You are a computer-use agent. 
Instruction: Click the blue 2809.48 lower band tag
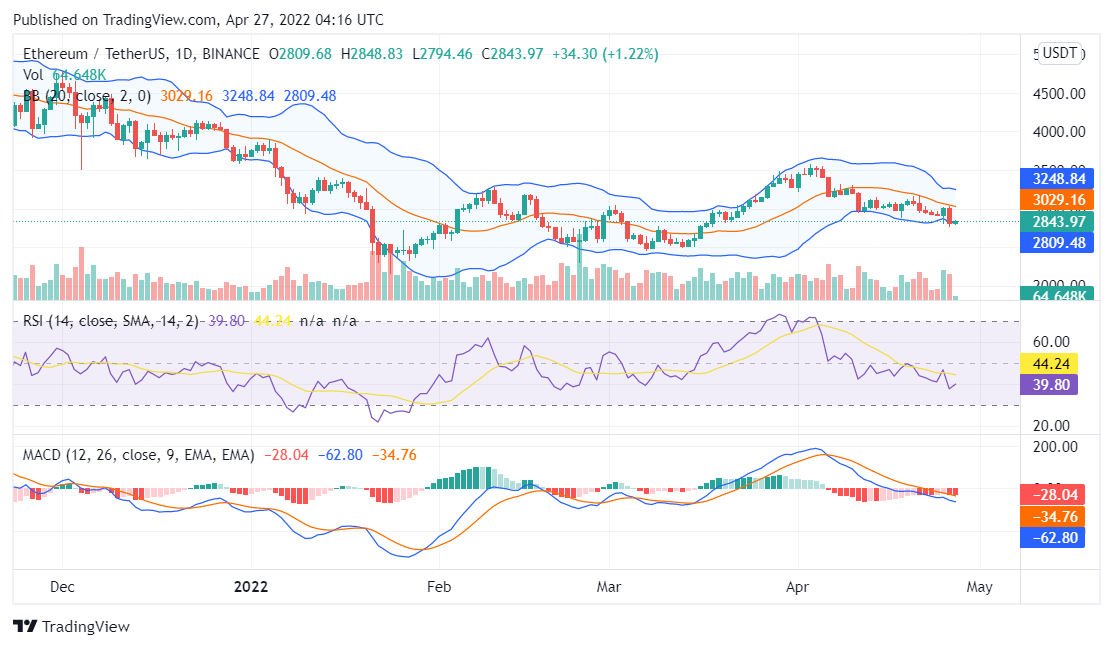click(x=1059, y=242)
